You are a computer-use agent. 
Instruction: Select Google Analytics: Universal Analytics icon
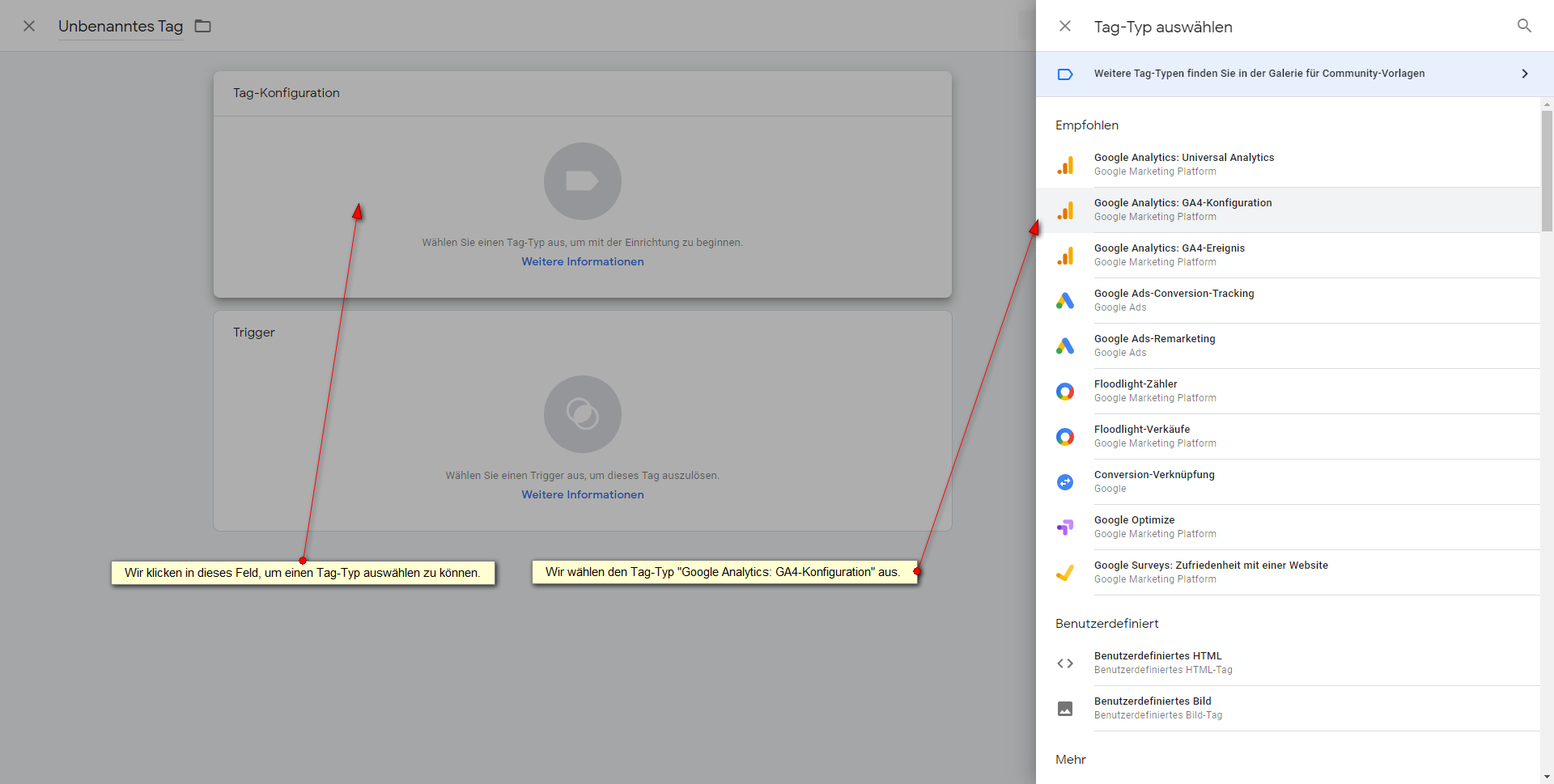point(1065,165)
